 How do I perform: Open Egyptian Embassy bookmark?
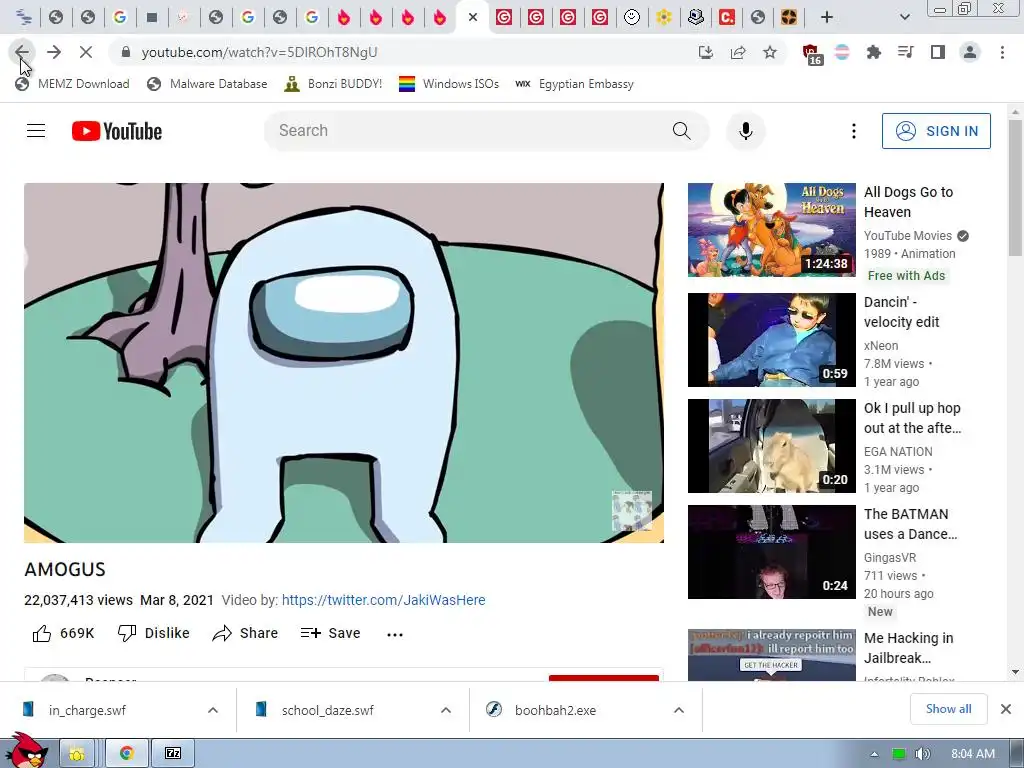574,84
